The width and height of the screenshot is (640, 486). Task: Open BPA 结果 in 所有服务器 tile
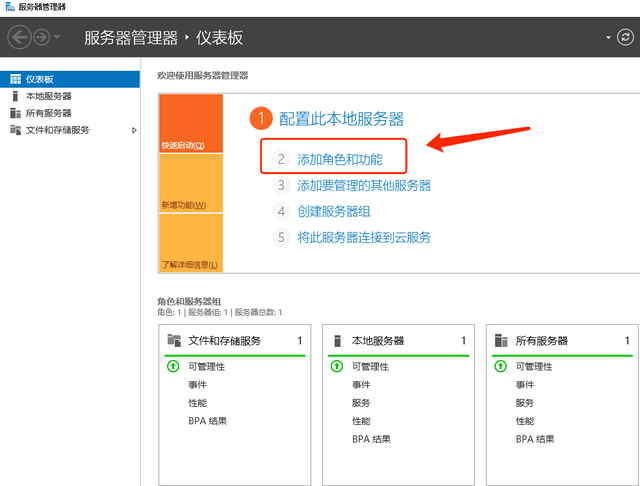535,439
